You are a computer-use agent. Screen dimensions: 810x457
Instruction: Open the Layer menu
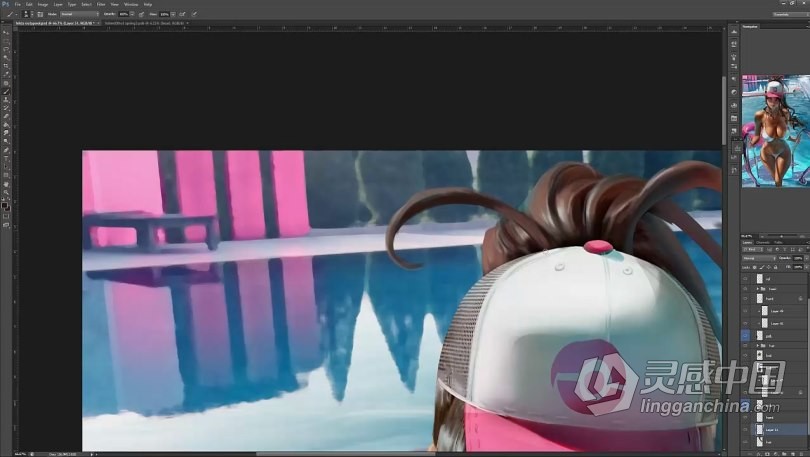(x=58, y=4)
